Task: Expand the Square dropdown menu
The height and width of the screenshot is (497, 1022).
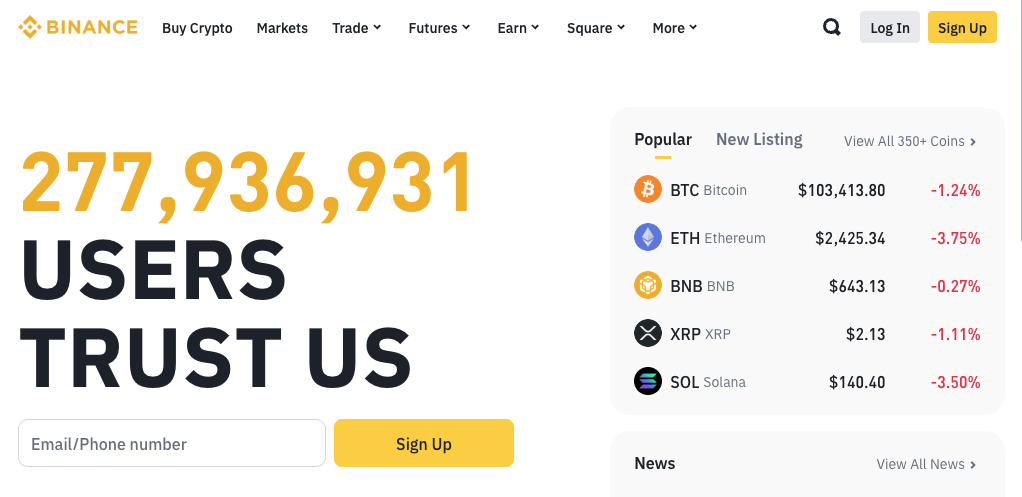Action: pyautogui.click(x=596, y=28)
